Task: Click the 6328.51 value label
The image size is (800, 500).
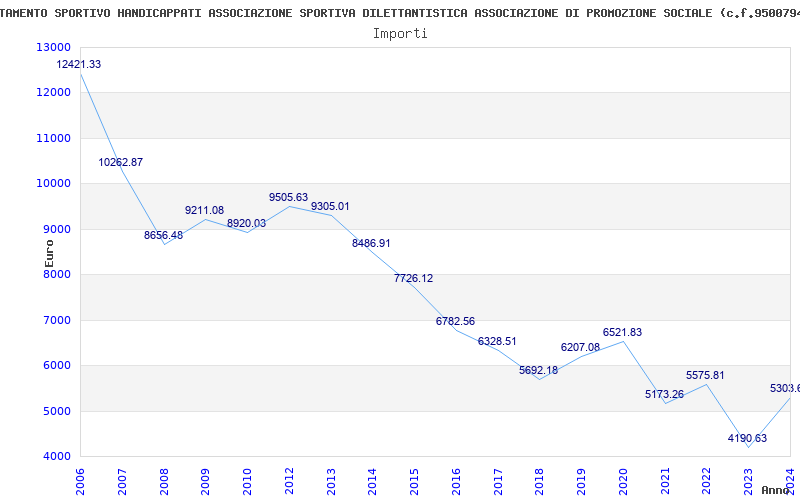Action: click(497, 341)
